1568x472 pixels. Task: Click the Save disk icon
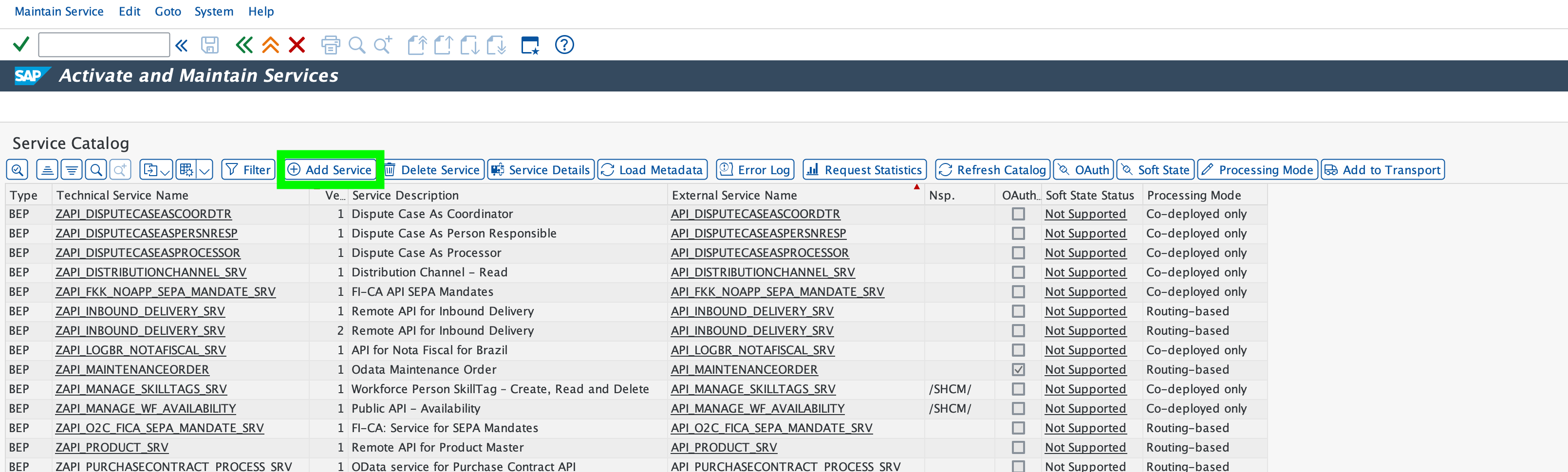pos(210,45)
